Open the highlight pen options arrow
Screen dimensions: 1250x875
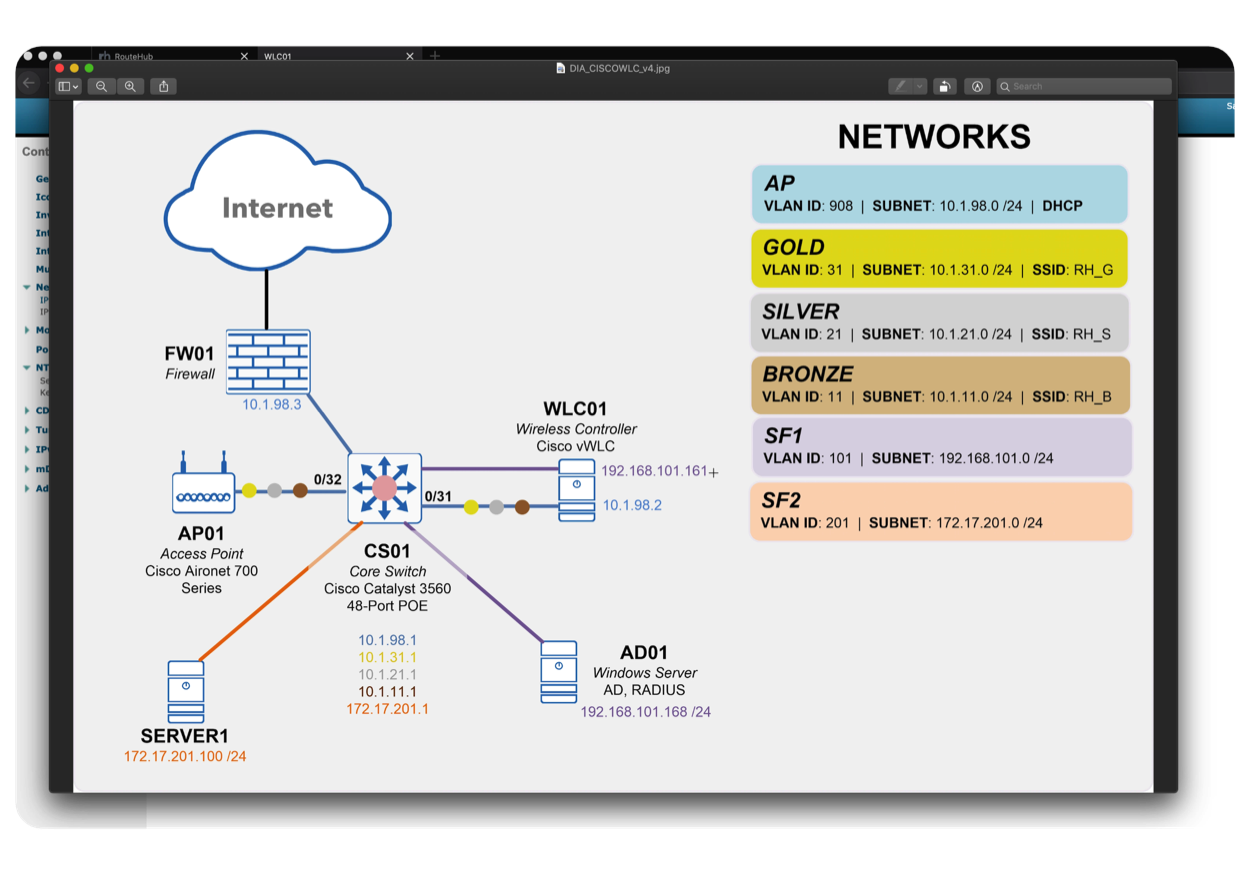tap(919, 87)
